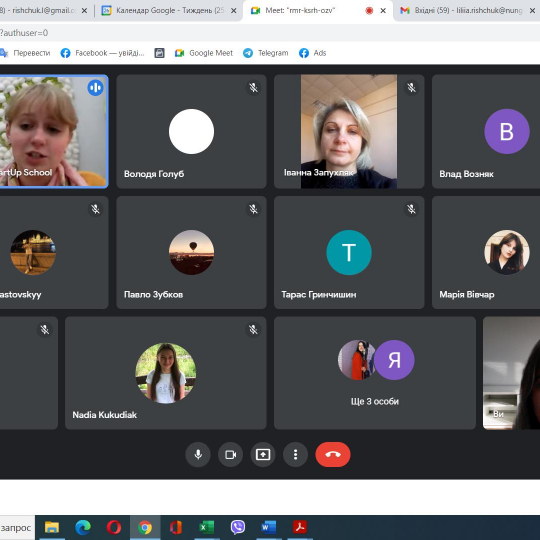Click the Facebook Ads bookmark icon
This screenshot has width=540, height=540.
304,53
